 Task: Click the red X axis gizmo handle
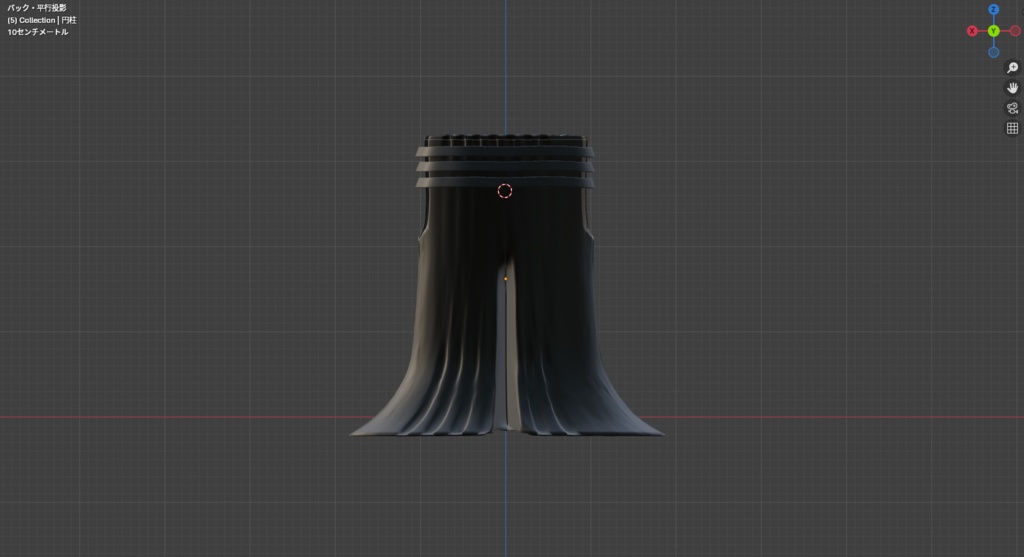pos(972,31)
